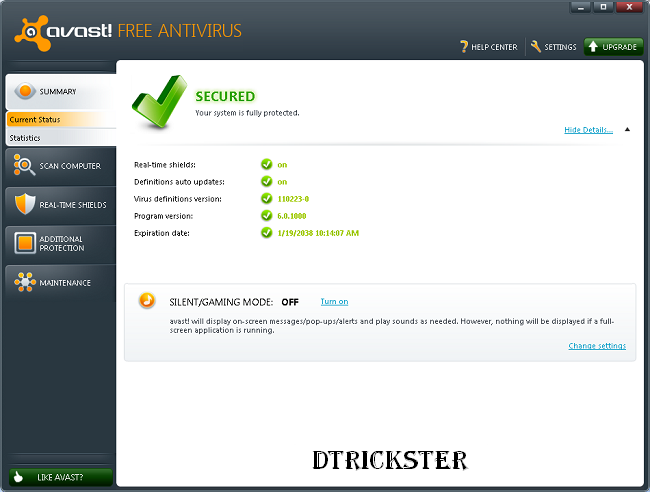Go to Scan Computer section
Image resolution: width=650 pixels, height=492 pixels.
[61, 166]
